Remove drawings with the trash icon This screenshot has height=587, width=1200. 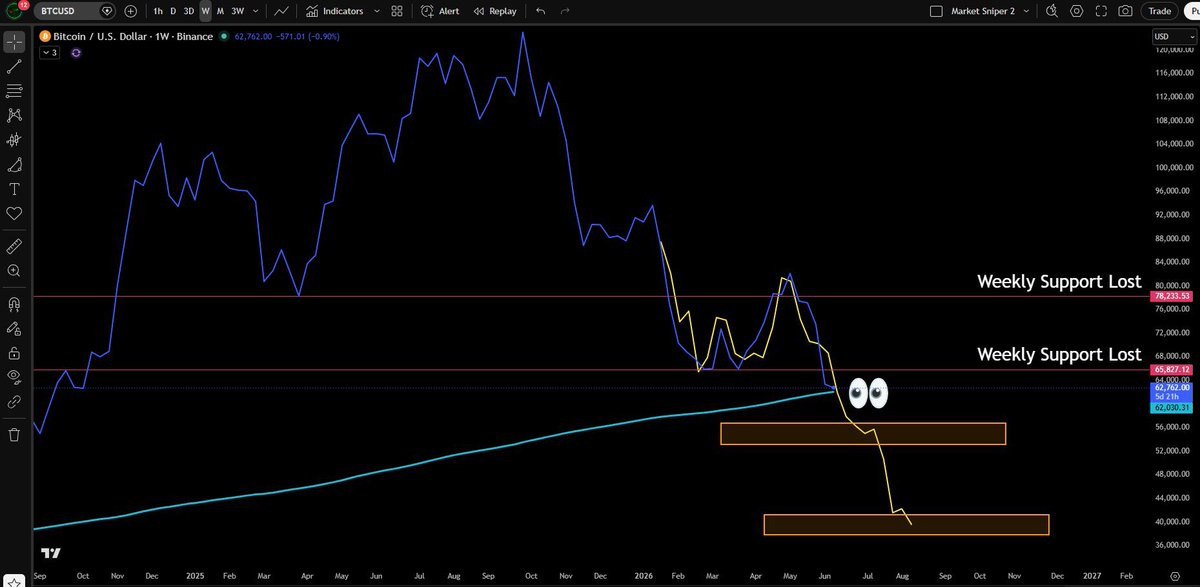point(14,434)
